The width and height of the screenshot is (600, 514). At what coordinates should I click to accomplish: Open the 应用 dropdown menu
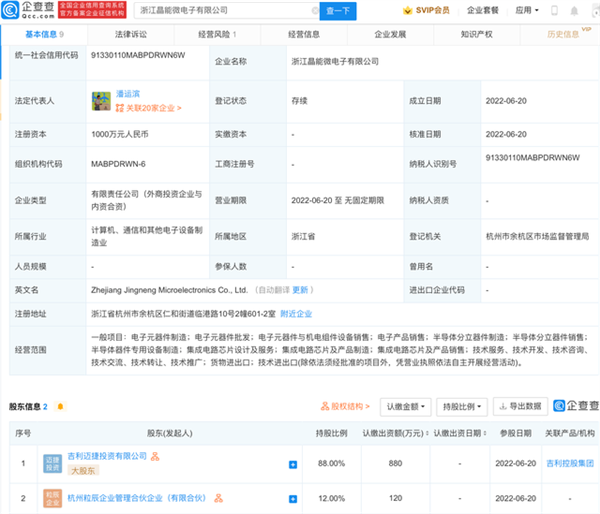pyautogui.click(x=527, y=10)
